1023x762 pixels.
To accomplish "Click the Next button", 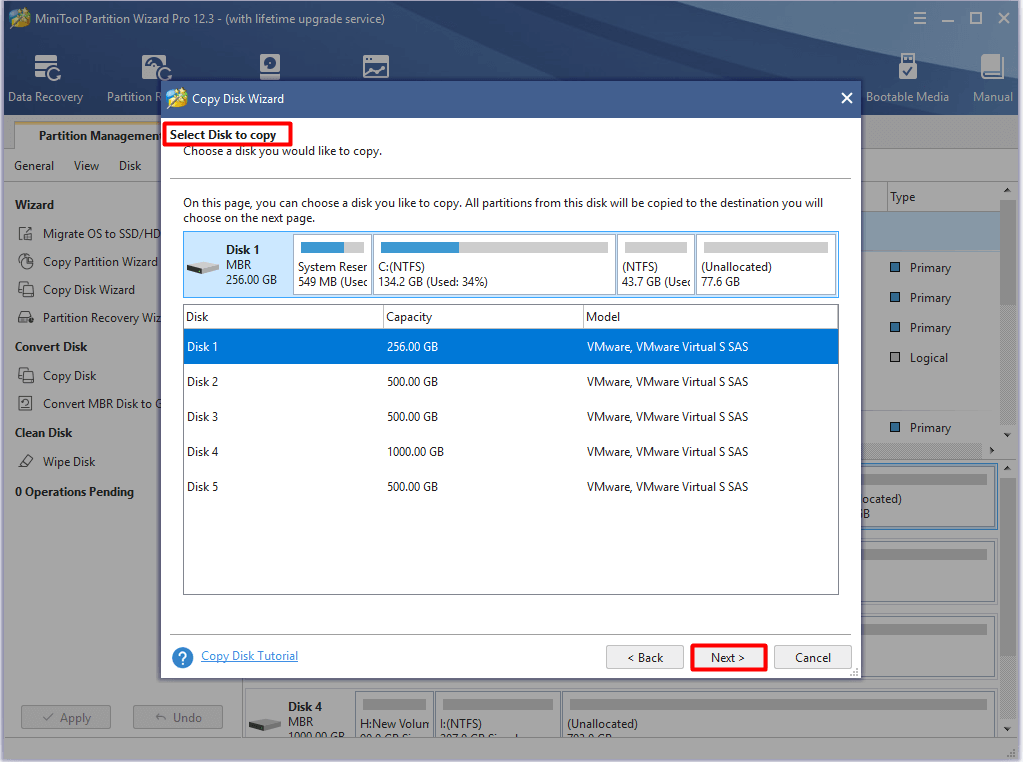I will tap(728, 658).
